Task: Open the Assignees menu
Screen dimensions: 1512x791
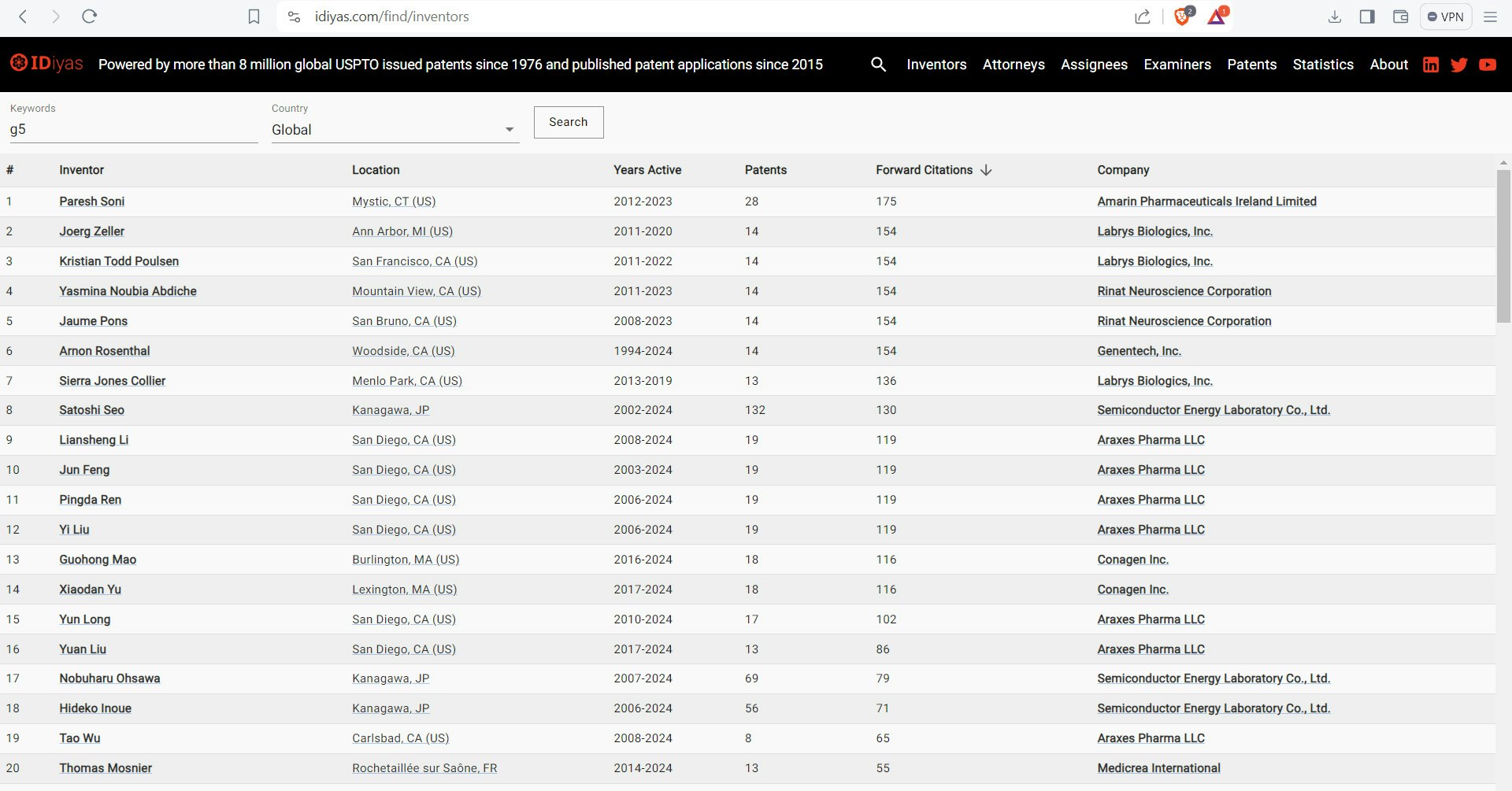Action: [1094, 65]
